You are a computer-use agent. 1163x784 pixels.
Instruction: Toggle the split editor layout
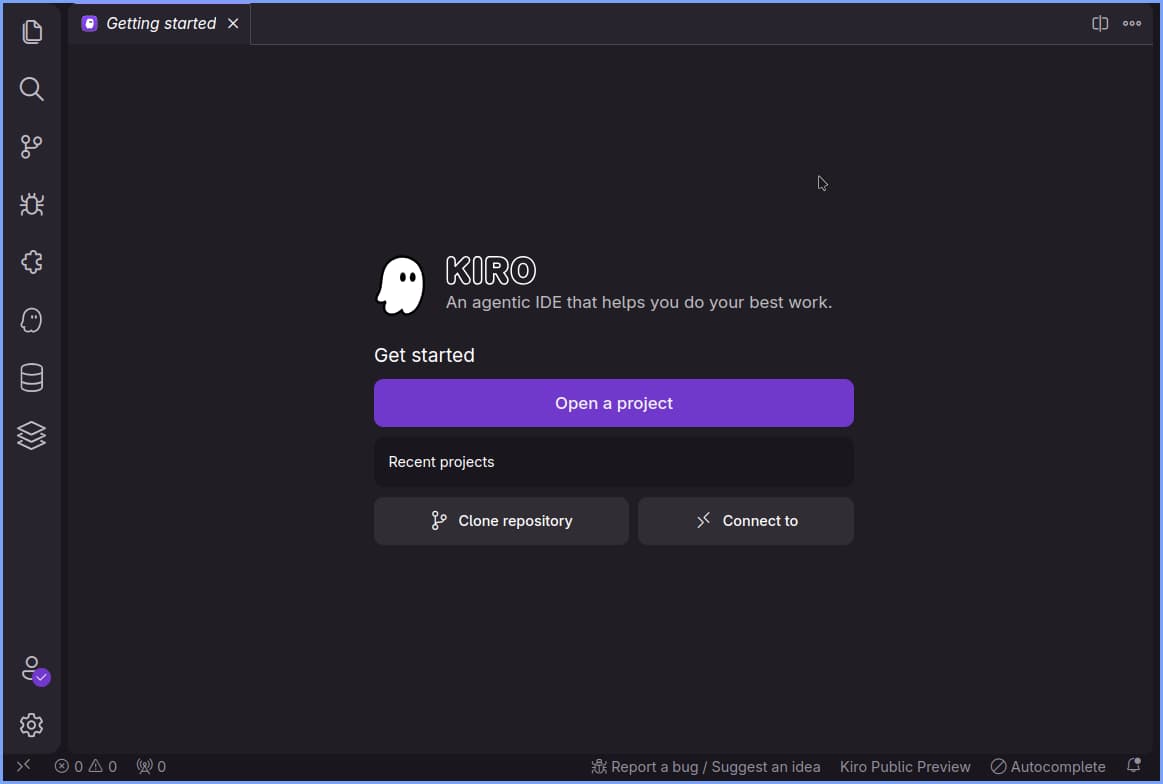point(1100,23)
